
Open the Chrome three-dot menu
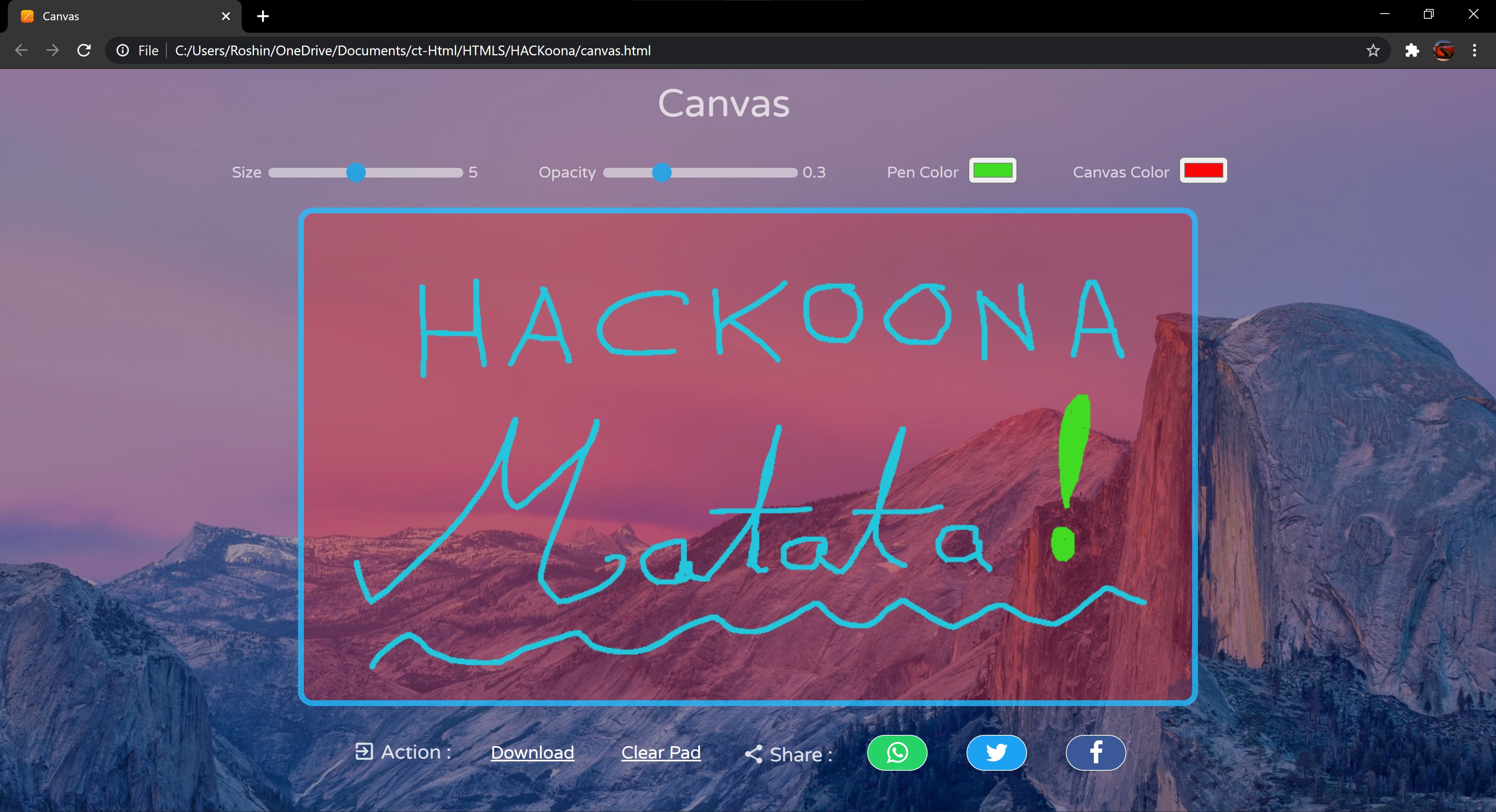coord(1474,51)
